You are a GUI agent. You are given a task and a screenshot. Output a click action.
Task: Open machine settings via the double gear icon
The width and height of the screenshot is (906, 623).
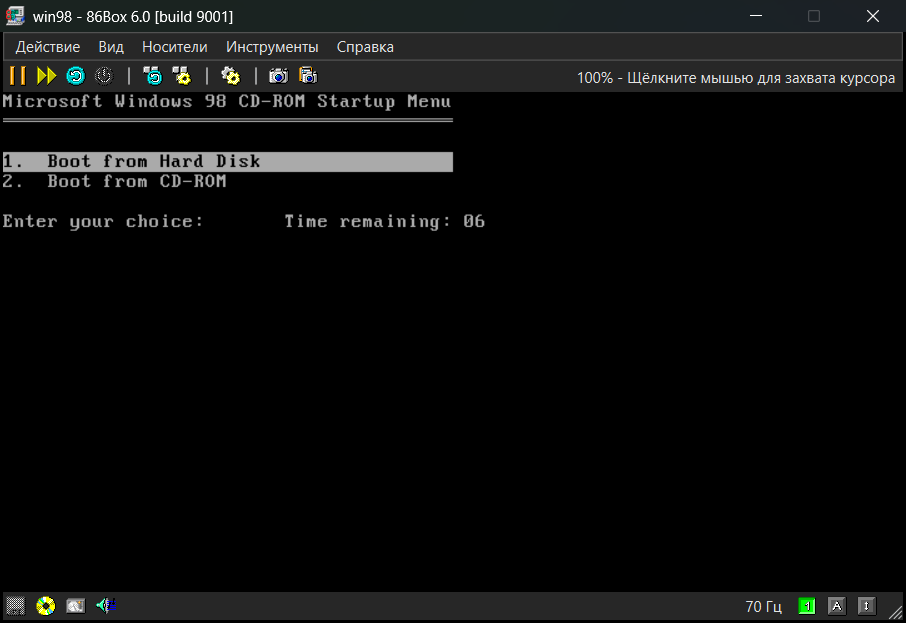231,76
